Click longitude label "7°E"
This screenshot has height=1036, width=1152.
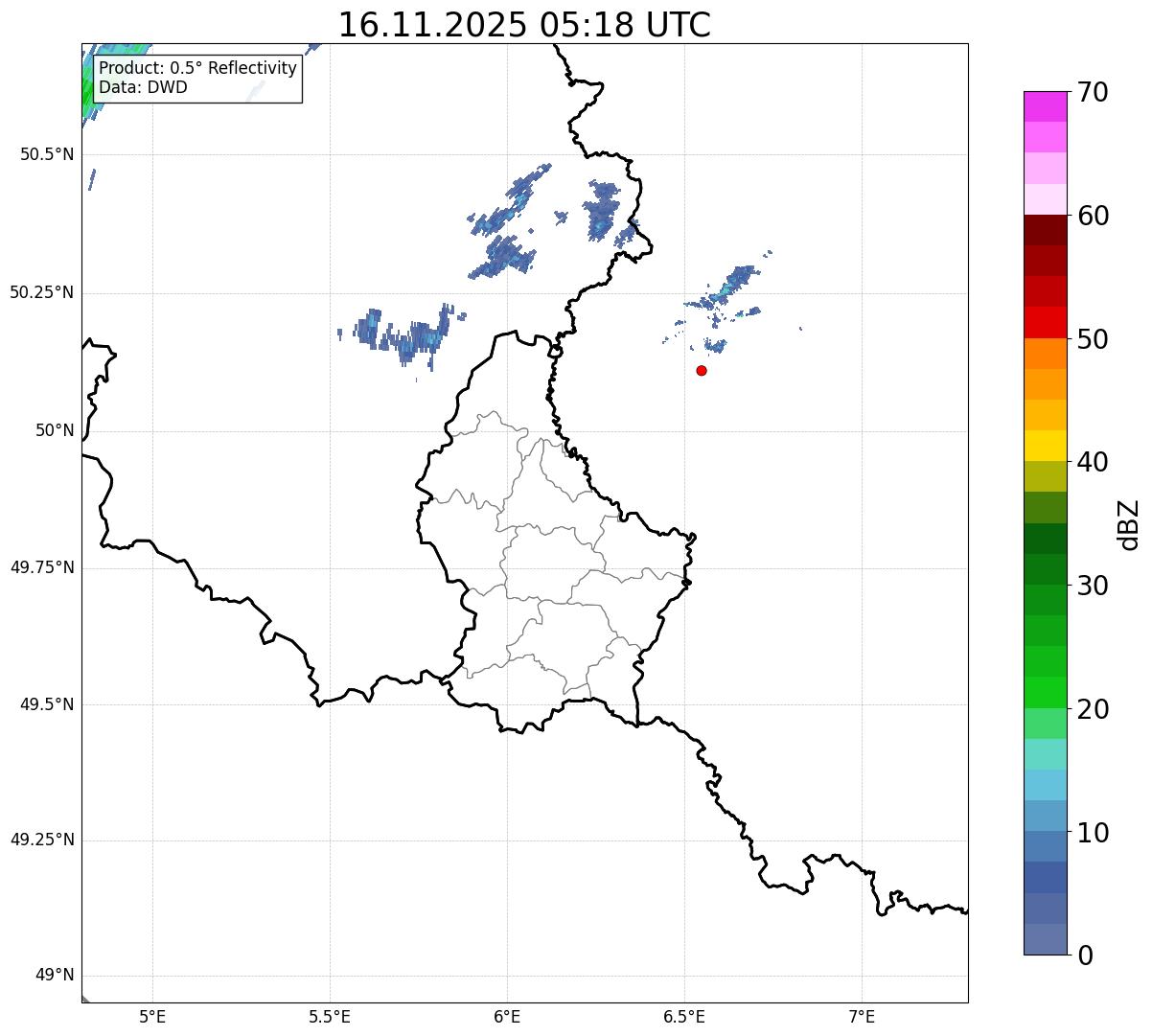tap(863, 1016)
